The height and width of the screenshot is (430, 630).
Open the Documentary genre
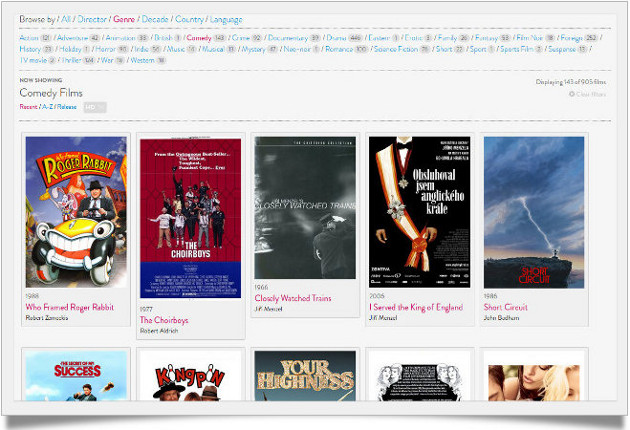coord(288,38)
